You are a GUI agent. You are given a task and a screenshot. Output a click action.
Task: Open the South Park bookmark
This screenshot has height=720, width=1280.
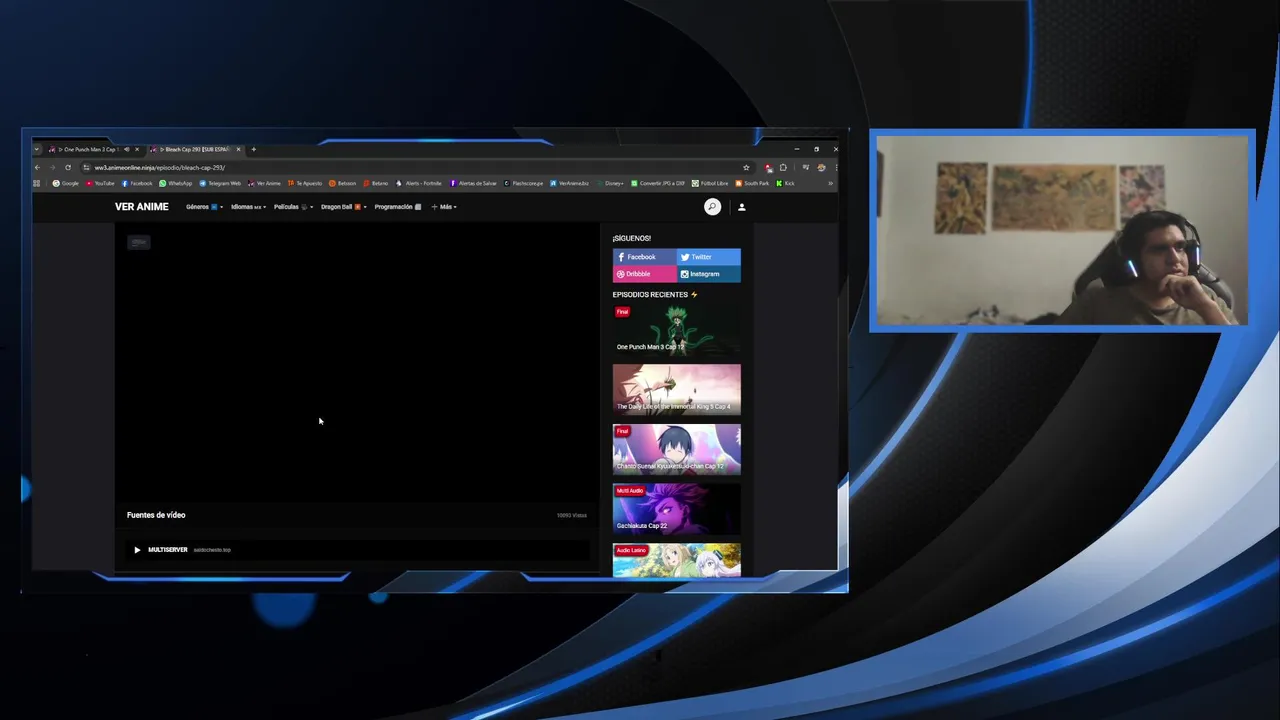(x=752, y=183)
